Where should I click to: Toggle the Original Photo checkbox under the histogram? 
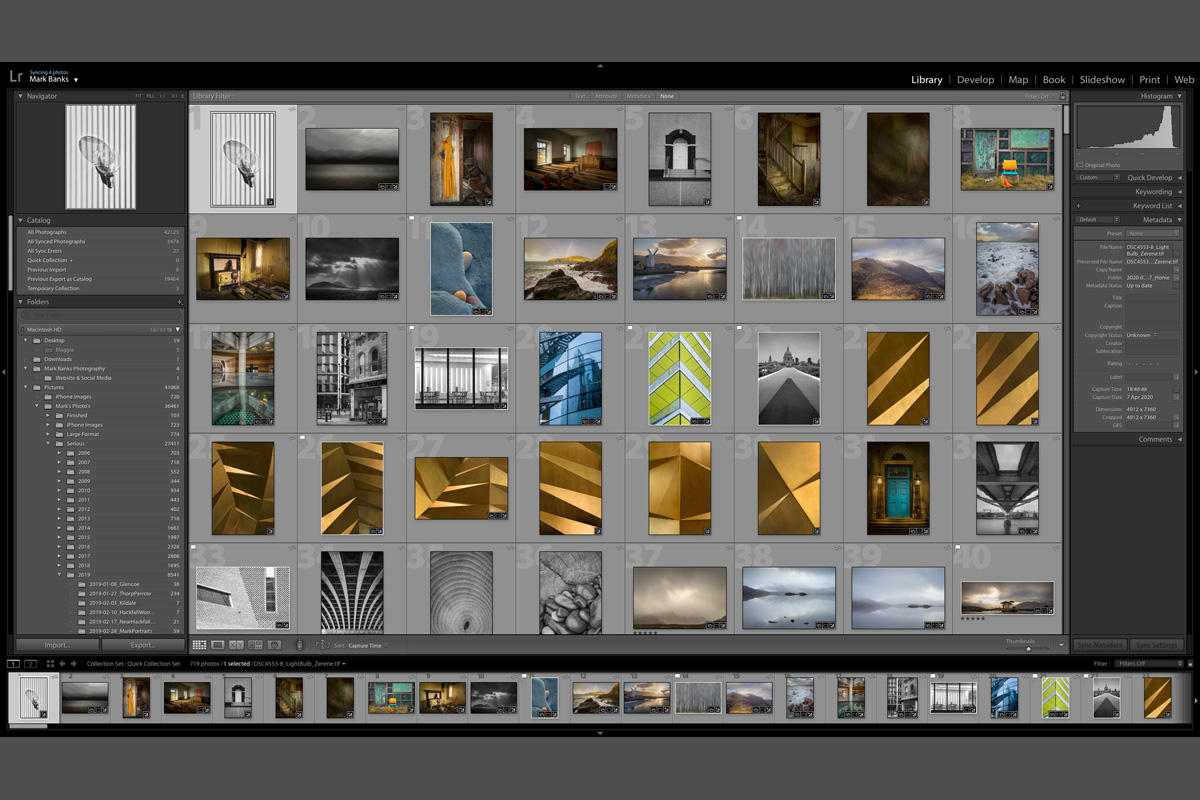(1080, 165)
